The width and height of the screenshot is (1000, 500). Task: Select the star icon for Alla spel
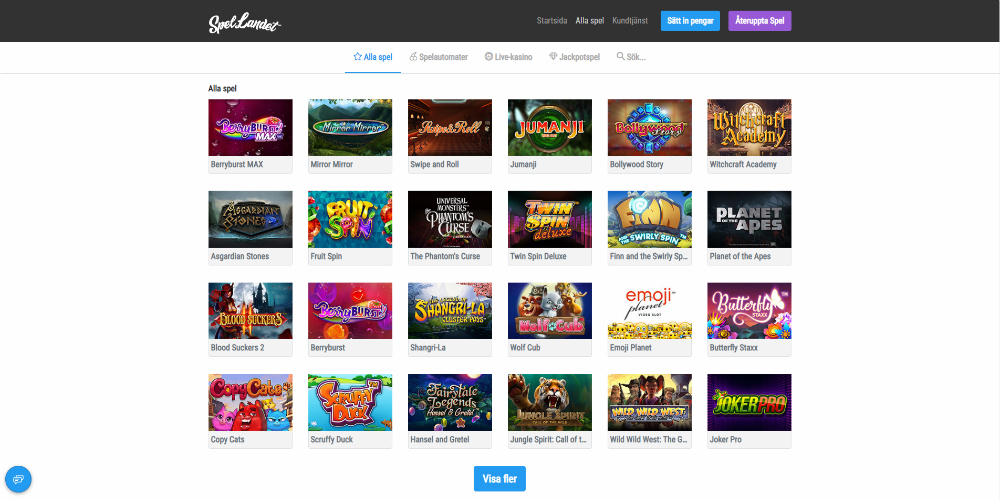click(357, 57)
